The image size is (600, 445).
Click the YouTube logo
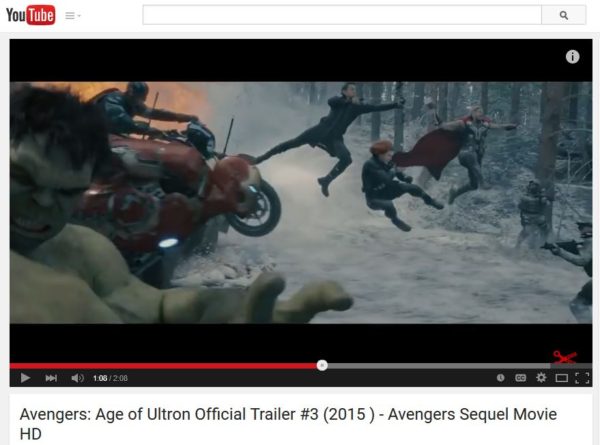click(x=31, y=15)
